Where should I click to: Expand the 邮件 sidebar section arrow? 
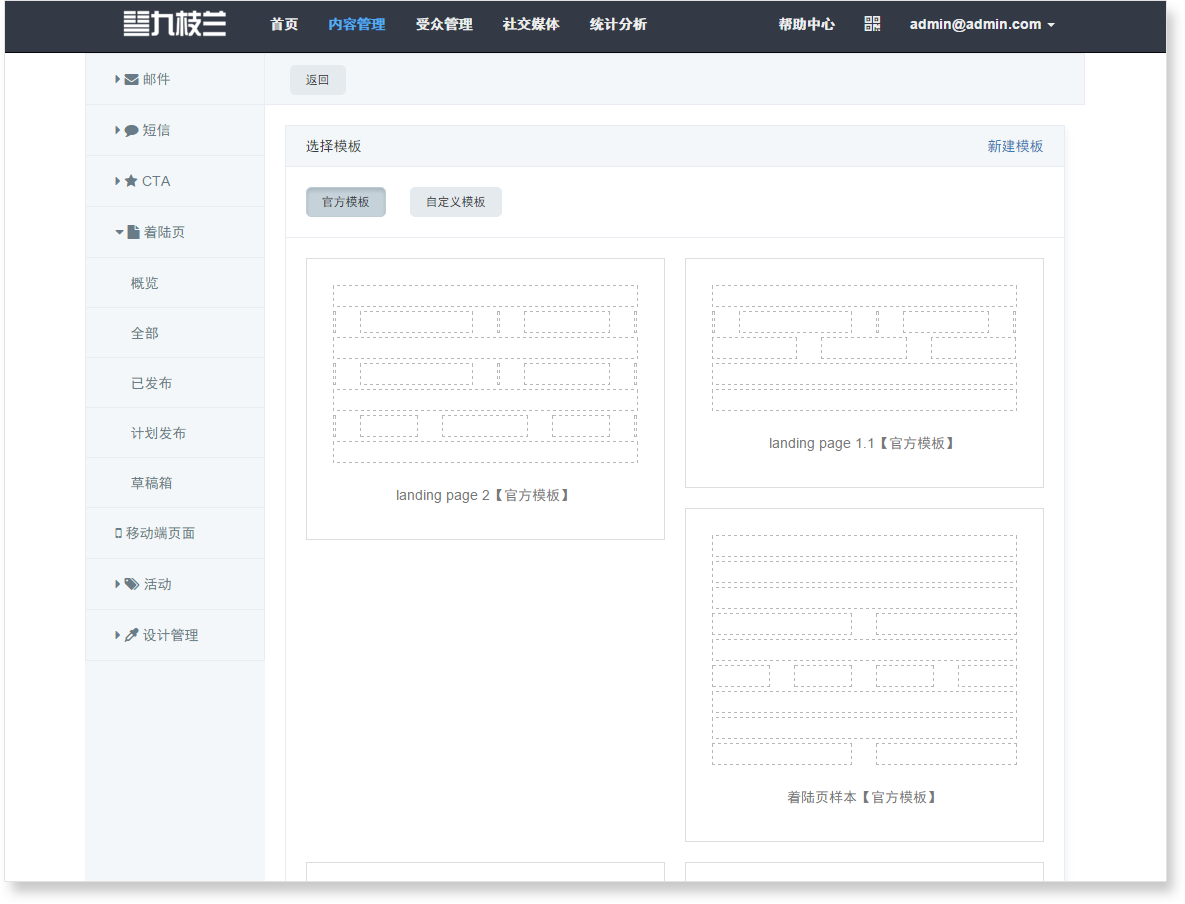117,79
